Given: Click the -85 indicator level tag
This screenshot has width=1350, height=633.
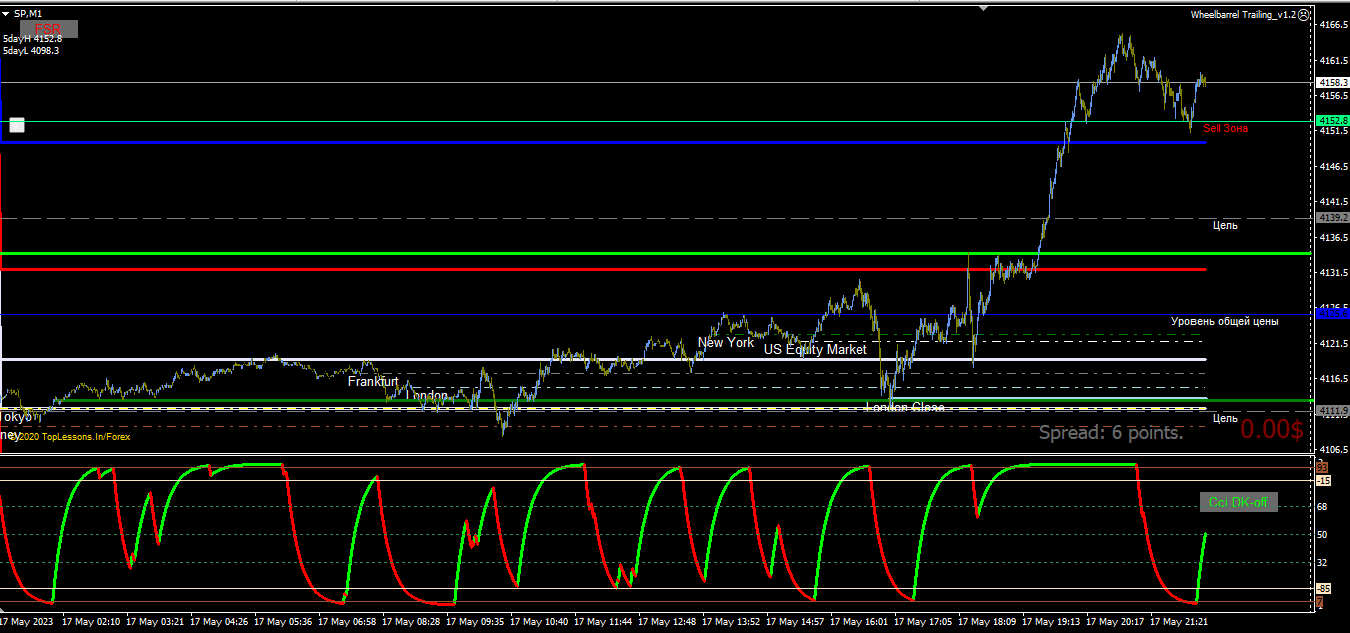Looking at the screenshot, I should pyautogui.click(x=1323, y=589).
